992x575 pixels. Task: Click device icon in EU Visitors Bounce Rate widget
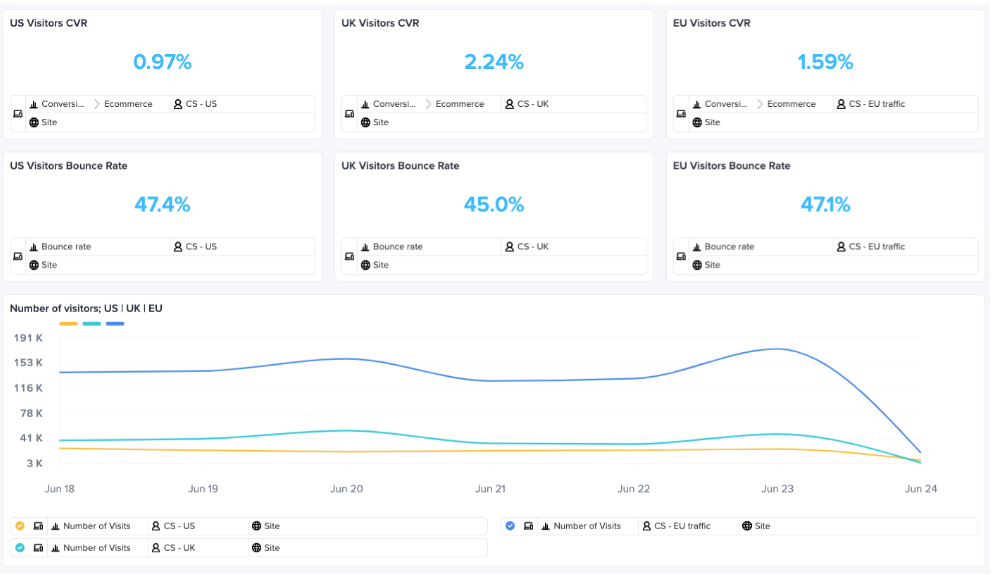click(x=681, y=256)
